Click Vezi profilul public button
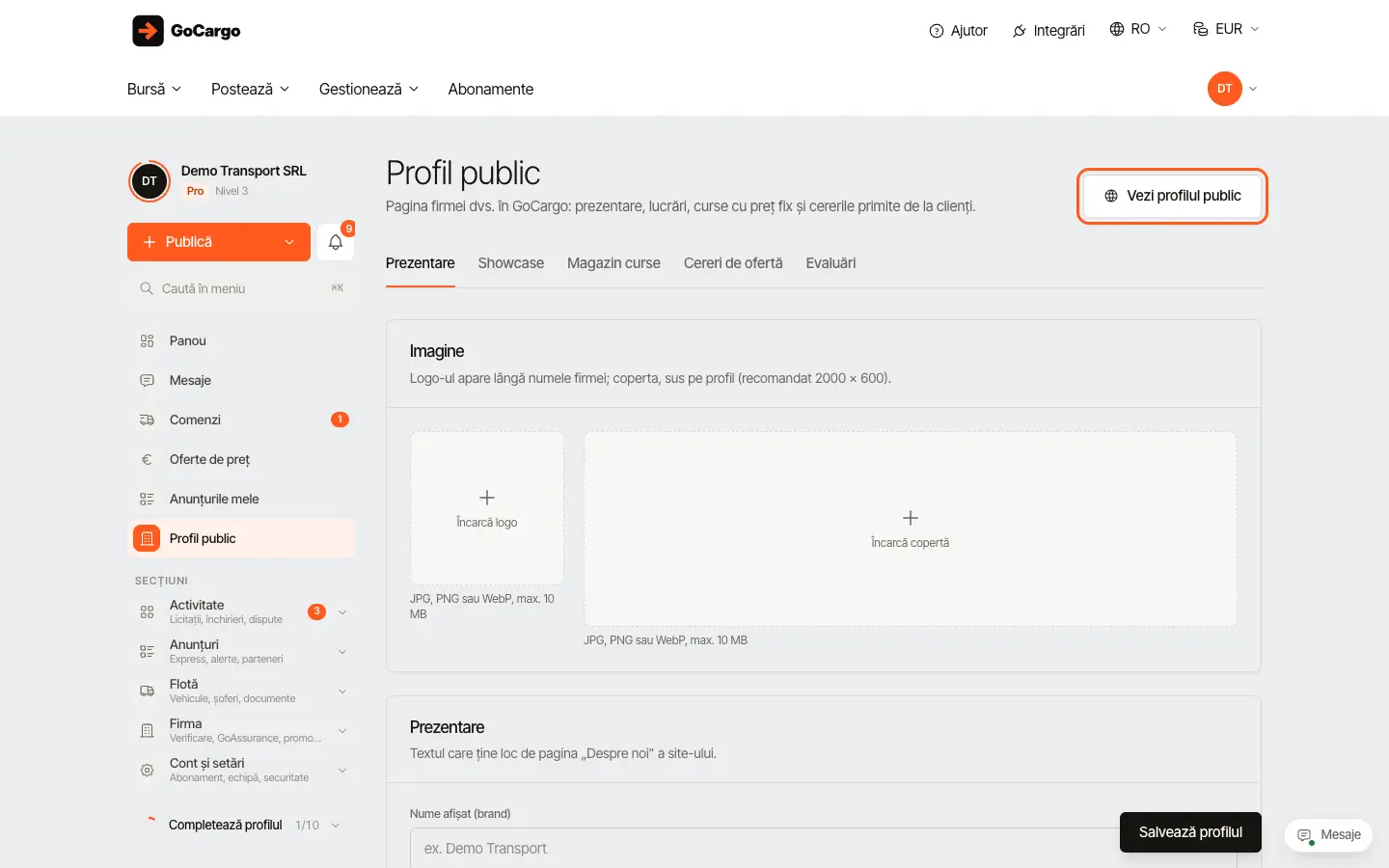This screenshot has width=1389, height=868. (x=1172, y=196)
